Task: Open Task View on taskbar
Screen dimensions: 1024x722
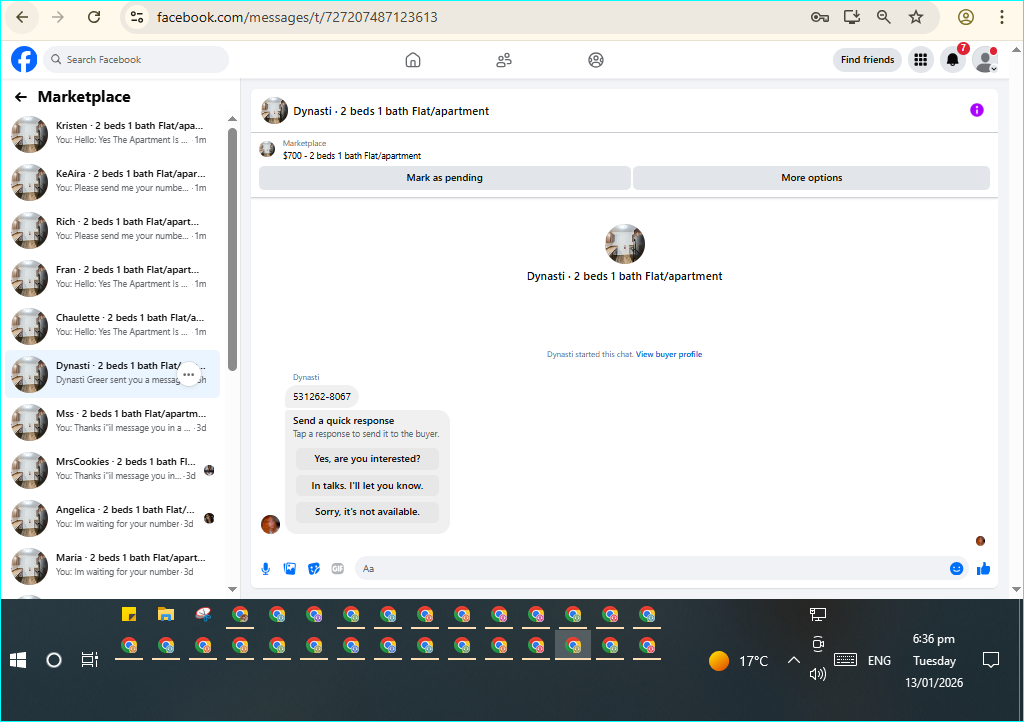Action: point(89,660)
